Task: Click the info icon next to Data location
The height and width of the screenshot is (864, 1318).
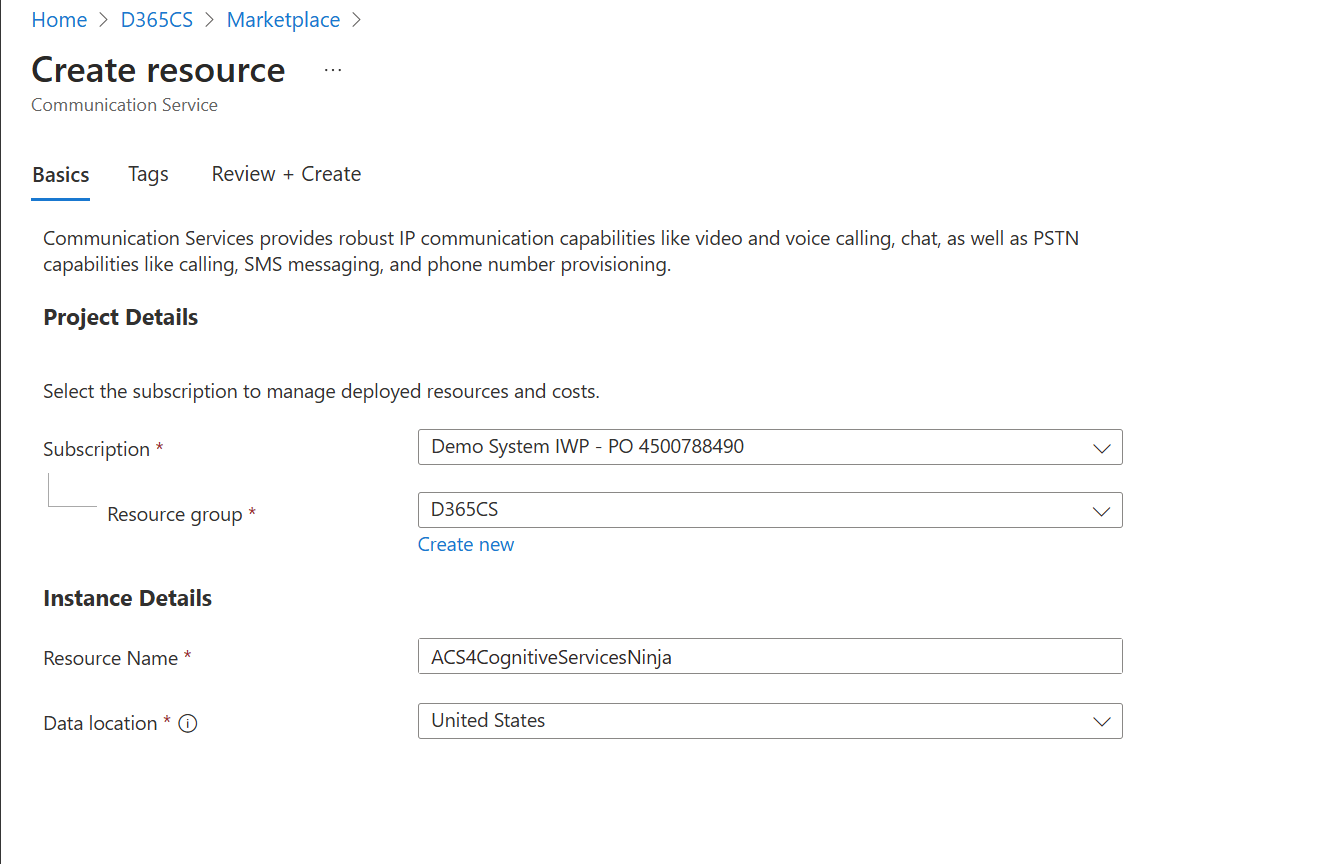Action: [x=187, y=723]
